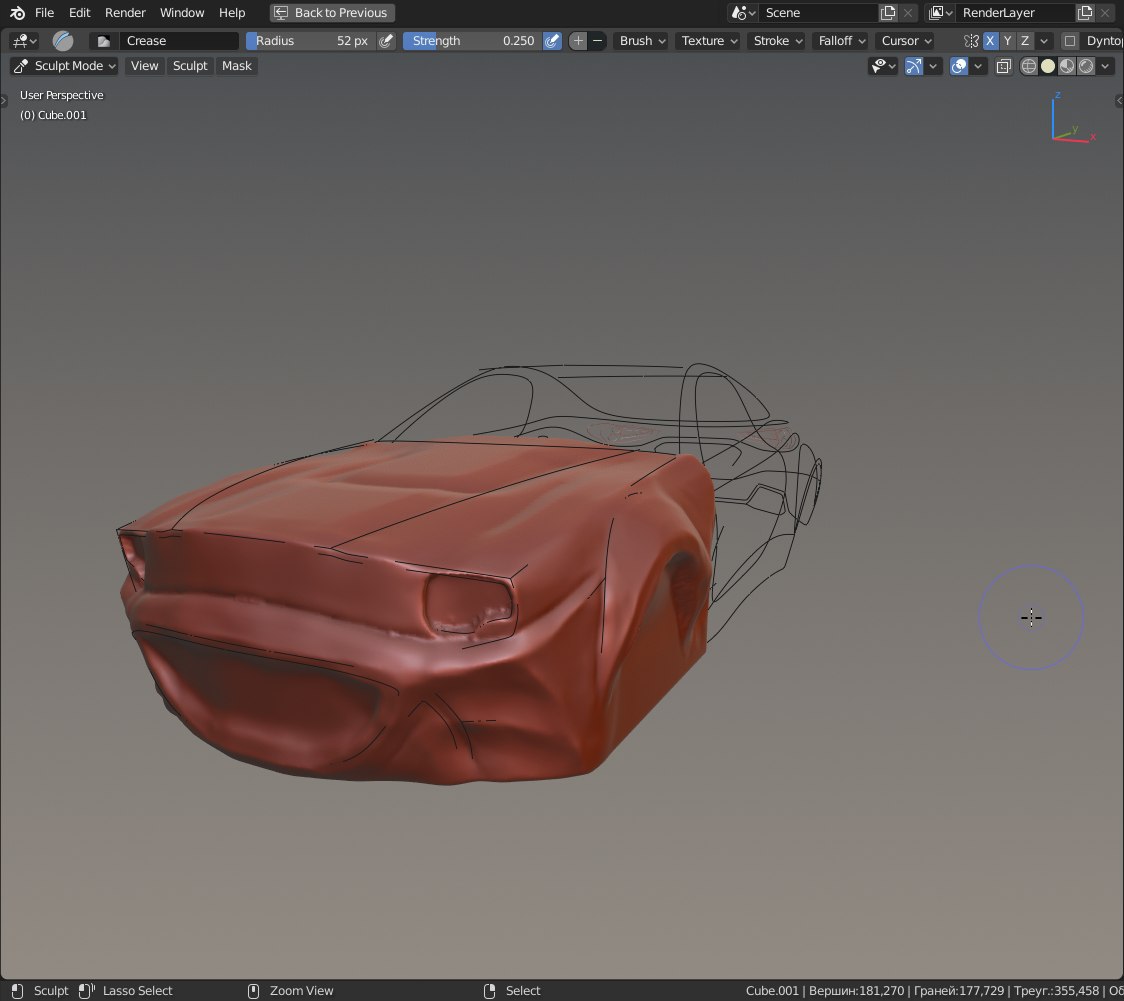Adjust the Strength slider

pos(472,41)
